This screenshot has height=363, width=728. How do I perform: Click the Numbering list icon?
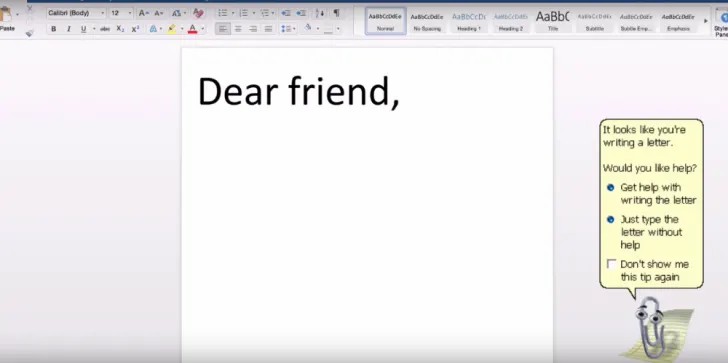point(243,13)
